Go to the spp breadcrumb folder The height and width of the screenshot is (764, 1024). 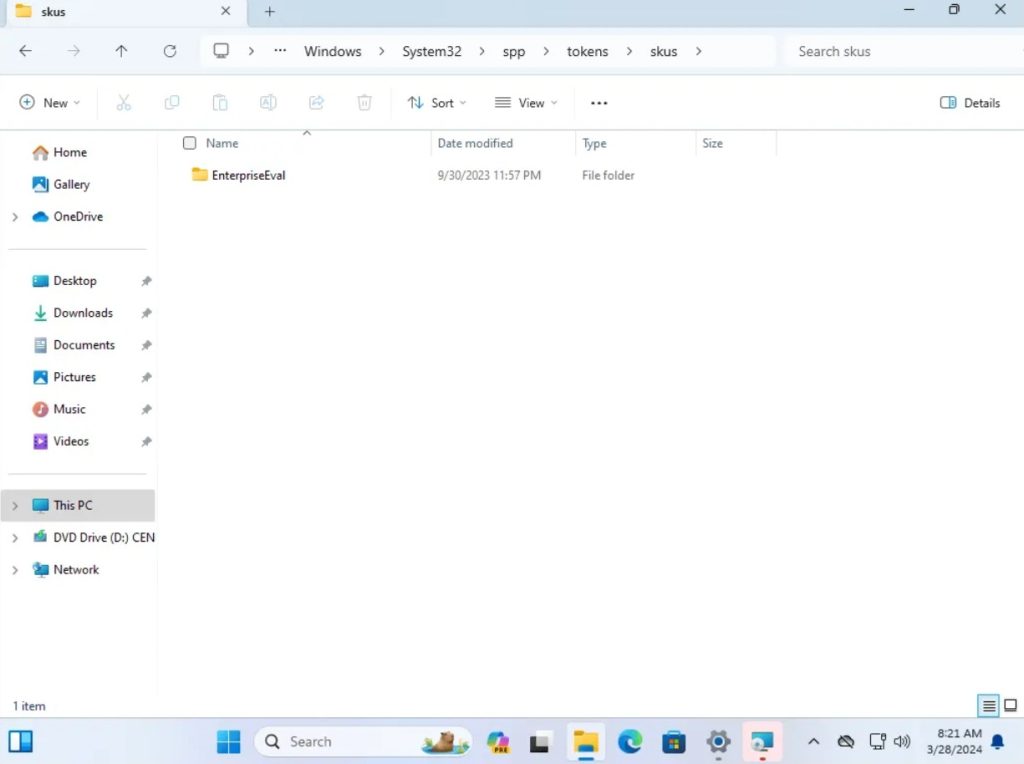tap(514, 52)
